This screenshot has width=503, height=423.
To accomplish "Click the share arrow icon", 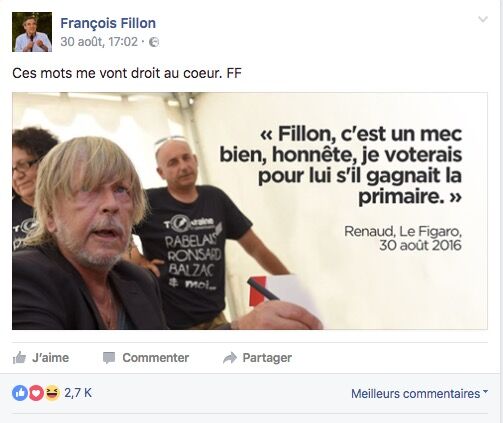I will 230,358.
